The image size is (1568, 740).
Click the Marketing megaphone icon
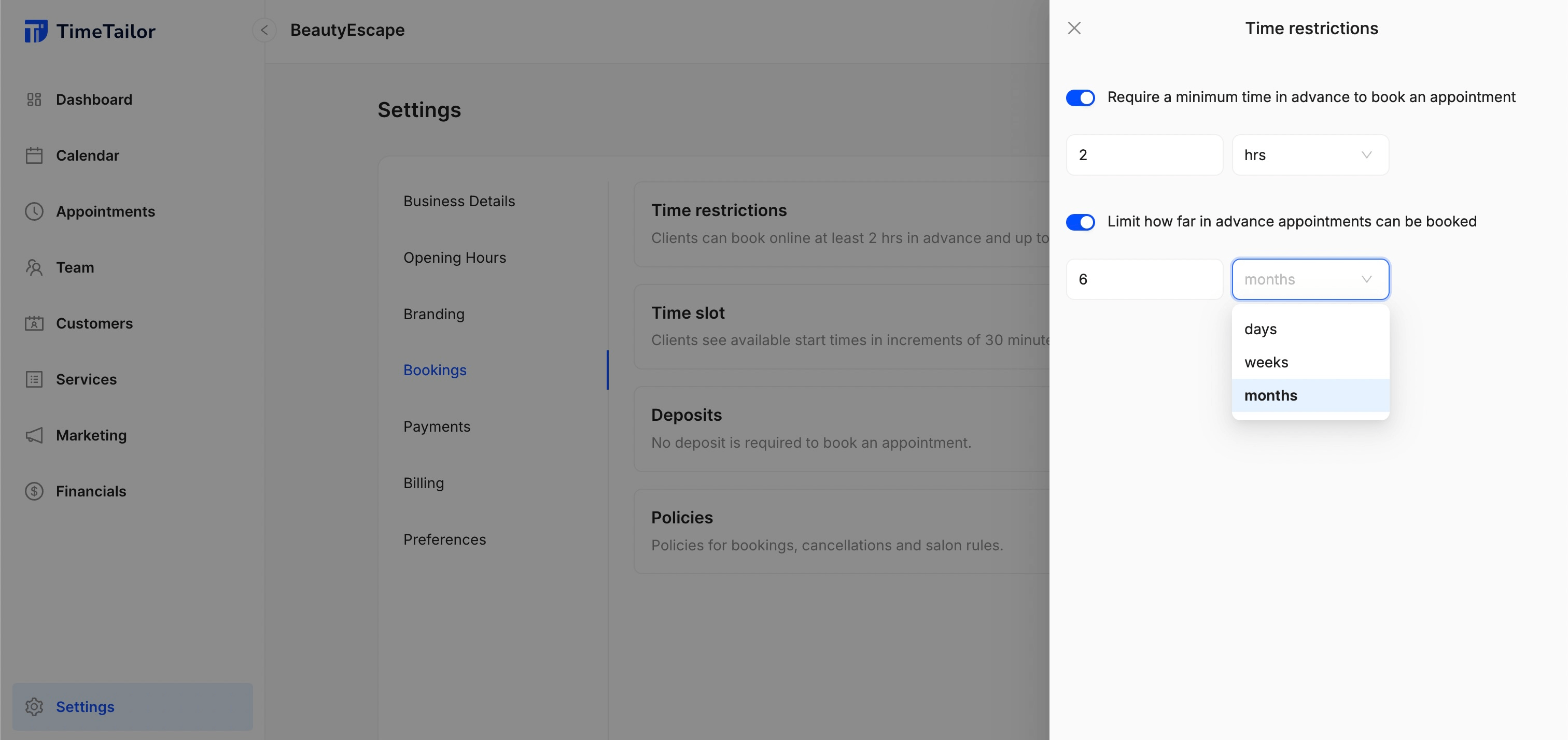pos(34,435)
